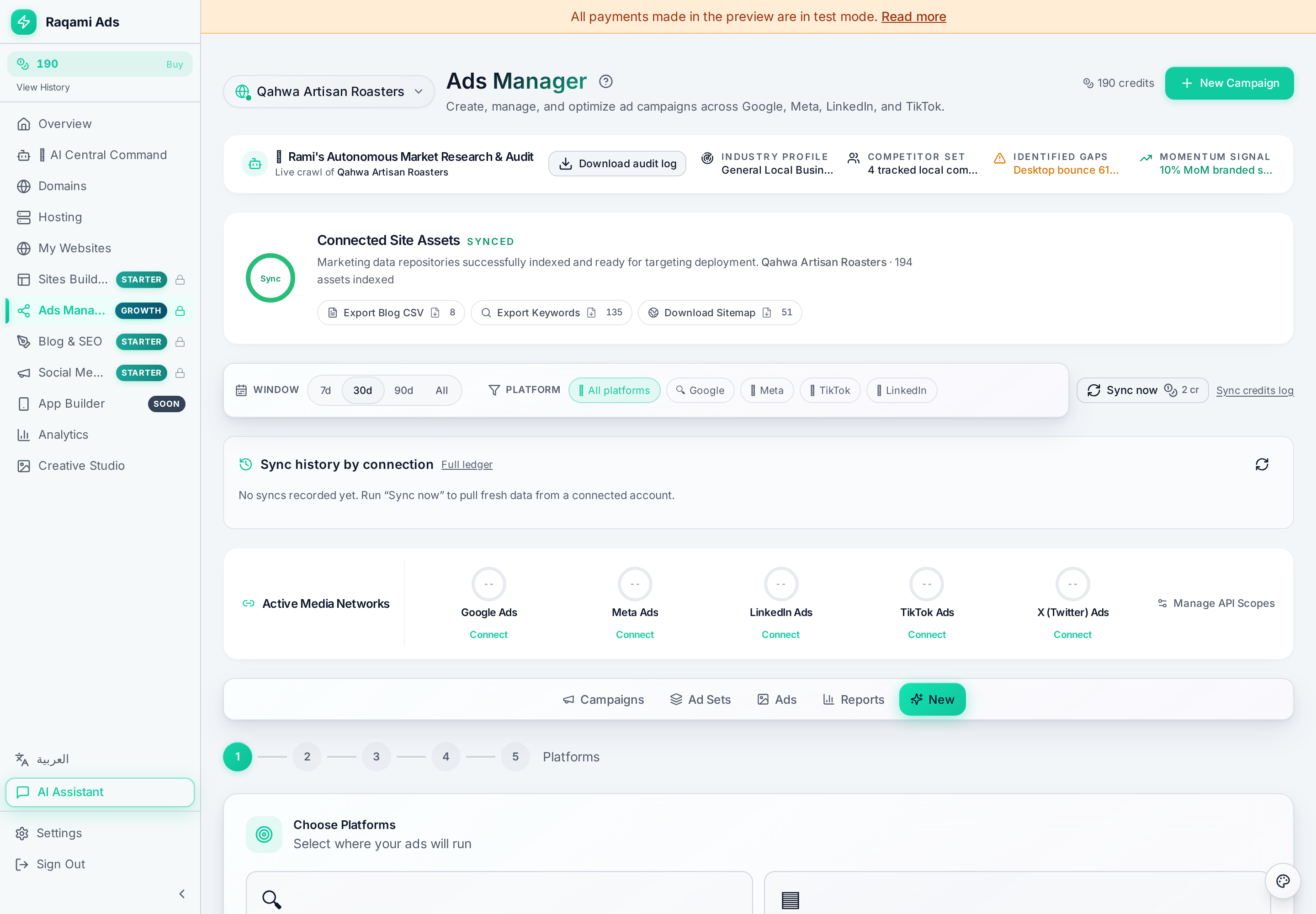Click Read more in the test mode banner

[913, 16]
